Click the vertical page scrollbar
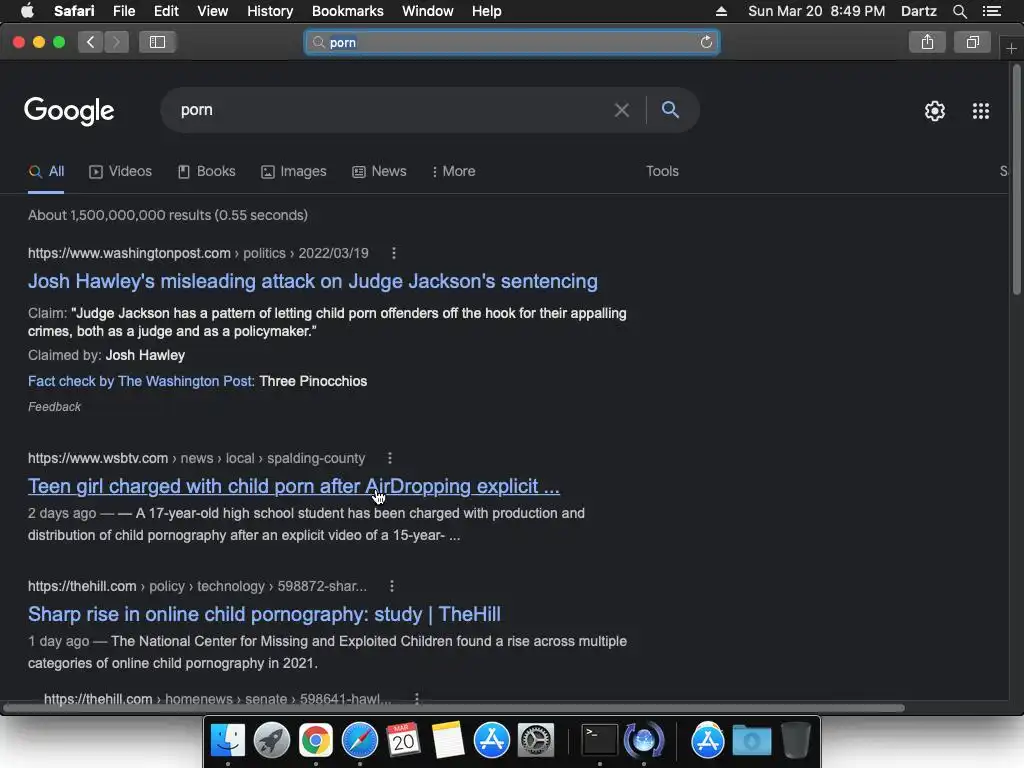Viewport: 1024px width, 768px height. pos(1017,180)
